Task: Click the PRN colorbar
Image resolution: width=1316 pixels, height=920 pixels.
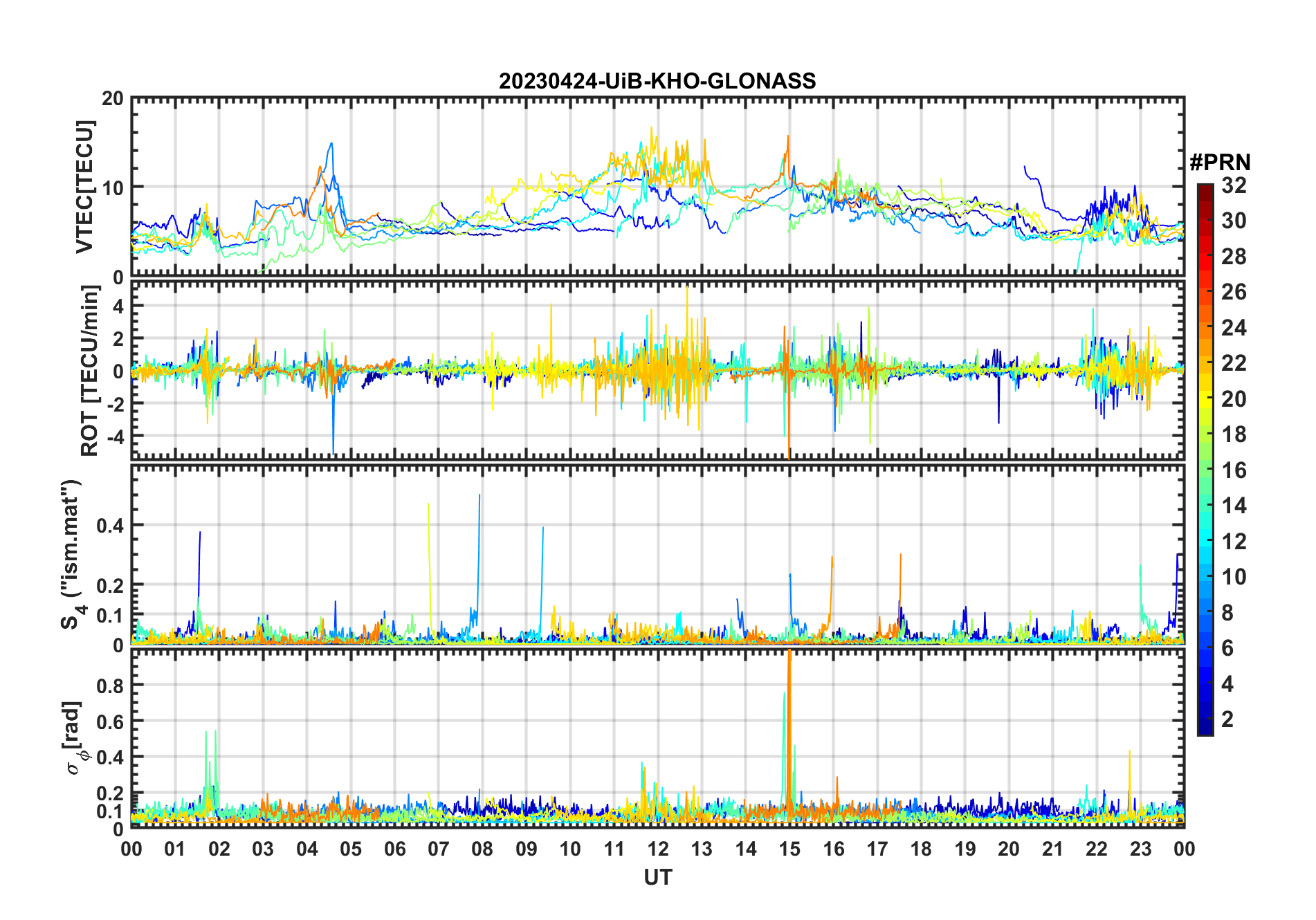Action: [1205, 459]
